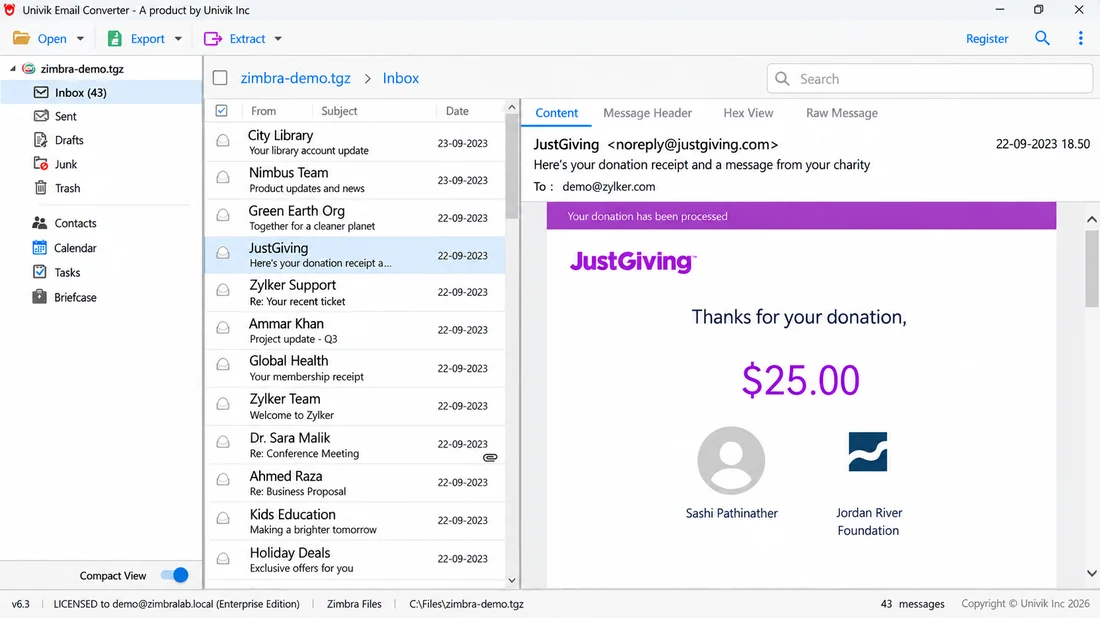Open the three-dot more options menu
This screenshot has width=1100, height=618.
click(x=1080, y=38)
